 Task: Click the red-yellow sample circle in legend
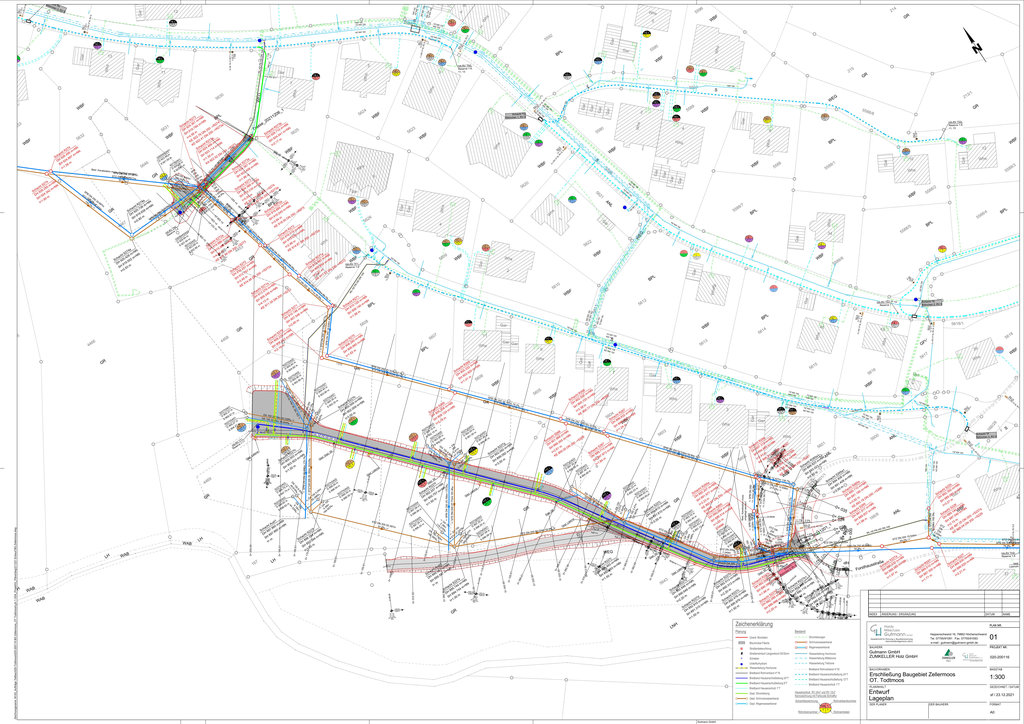[826, 708]
